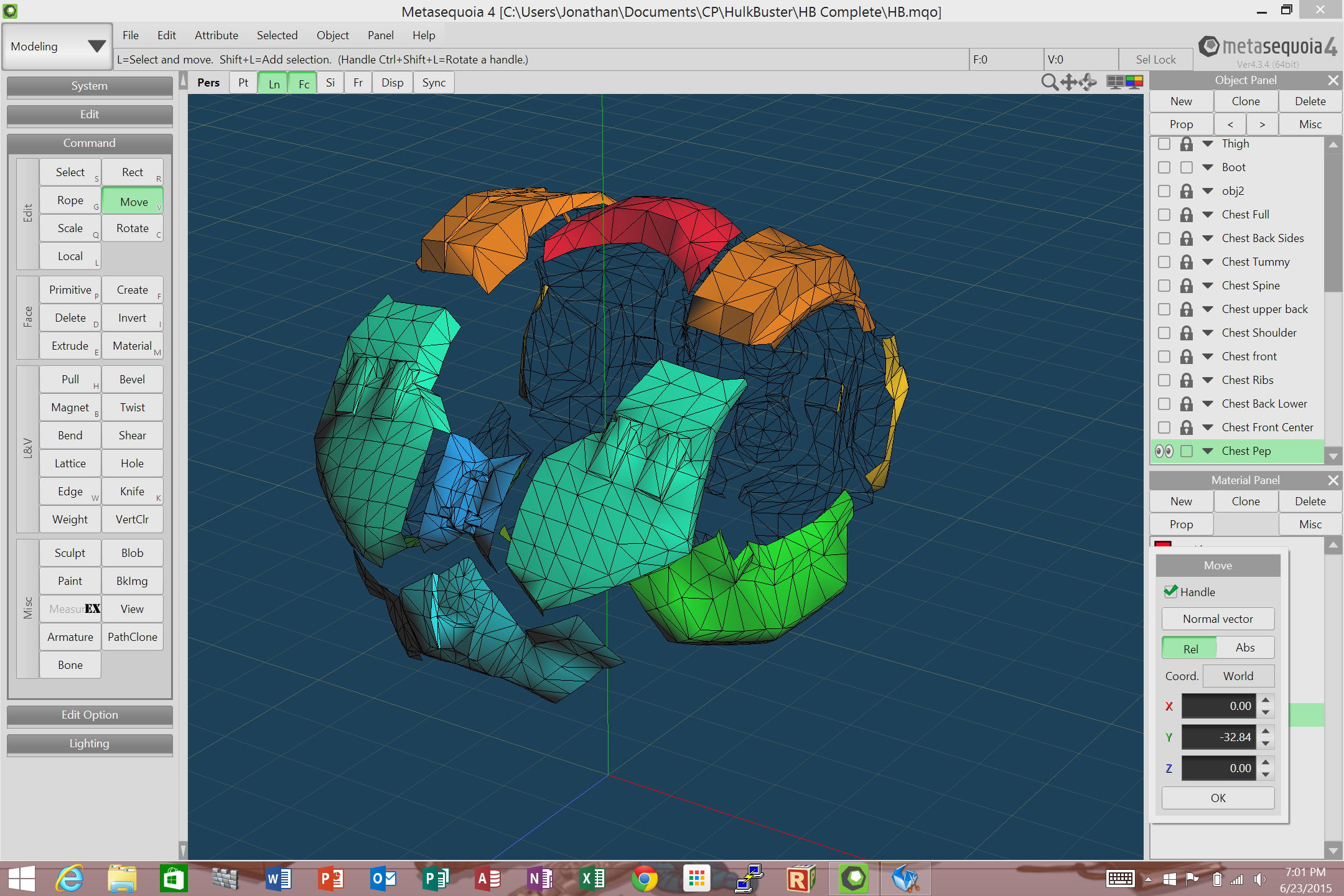Collapse the triangle next to Chest Pep
The height and width of the screenshot is (896, 1344).
tap(1208, 451)
